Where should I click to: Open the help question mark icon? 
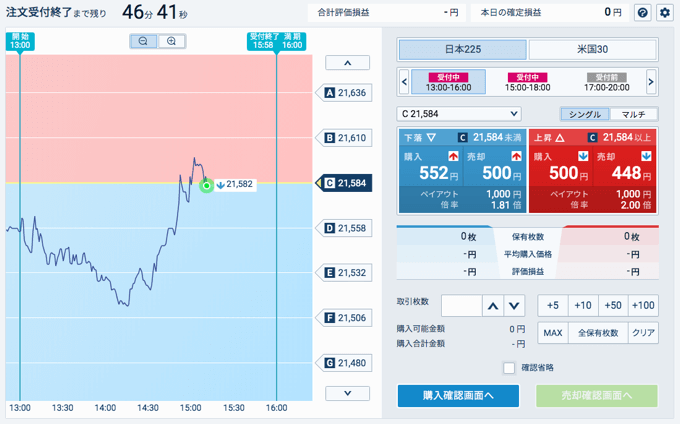[643, 13]
